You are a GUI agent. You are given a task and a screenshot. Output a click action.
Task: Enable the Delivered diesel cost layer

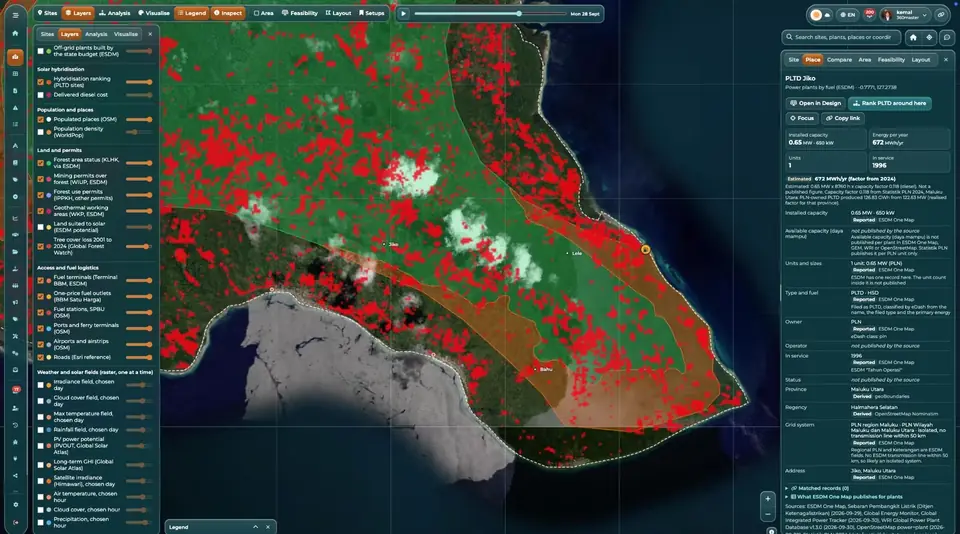point(41,95)
